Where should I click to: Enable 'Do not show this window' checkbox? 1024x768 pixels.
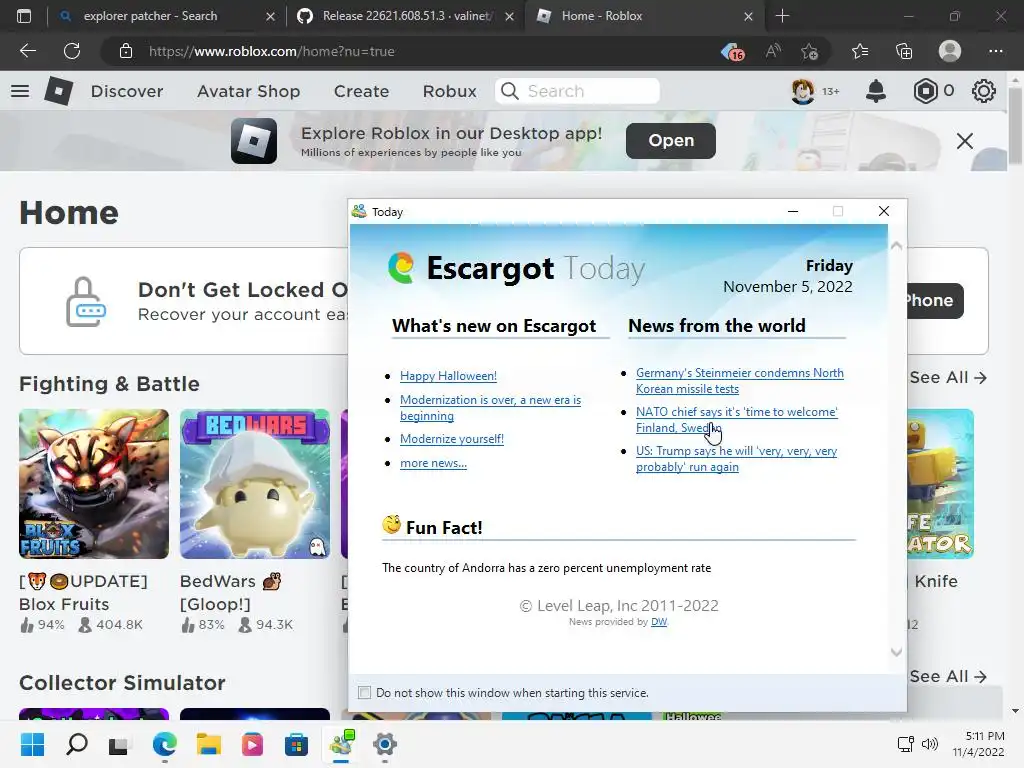tap(364, 693)
